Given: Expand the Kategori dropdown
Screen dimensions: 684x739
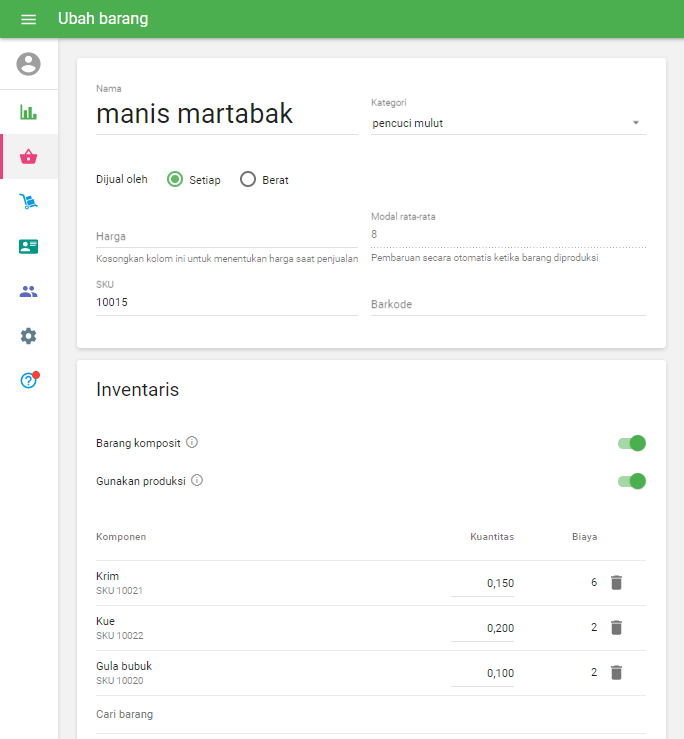Looking at the screenshot, I should [507, 123].
